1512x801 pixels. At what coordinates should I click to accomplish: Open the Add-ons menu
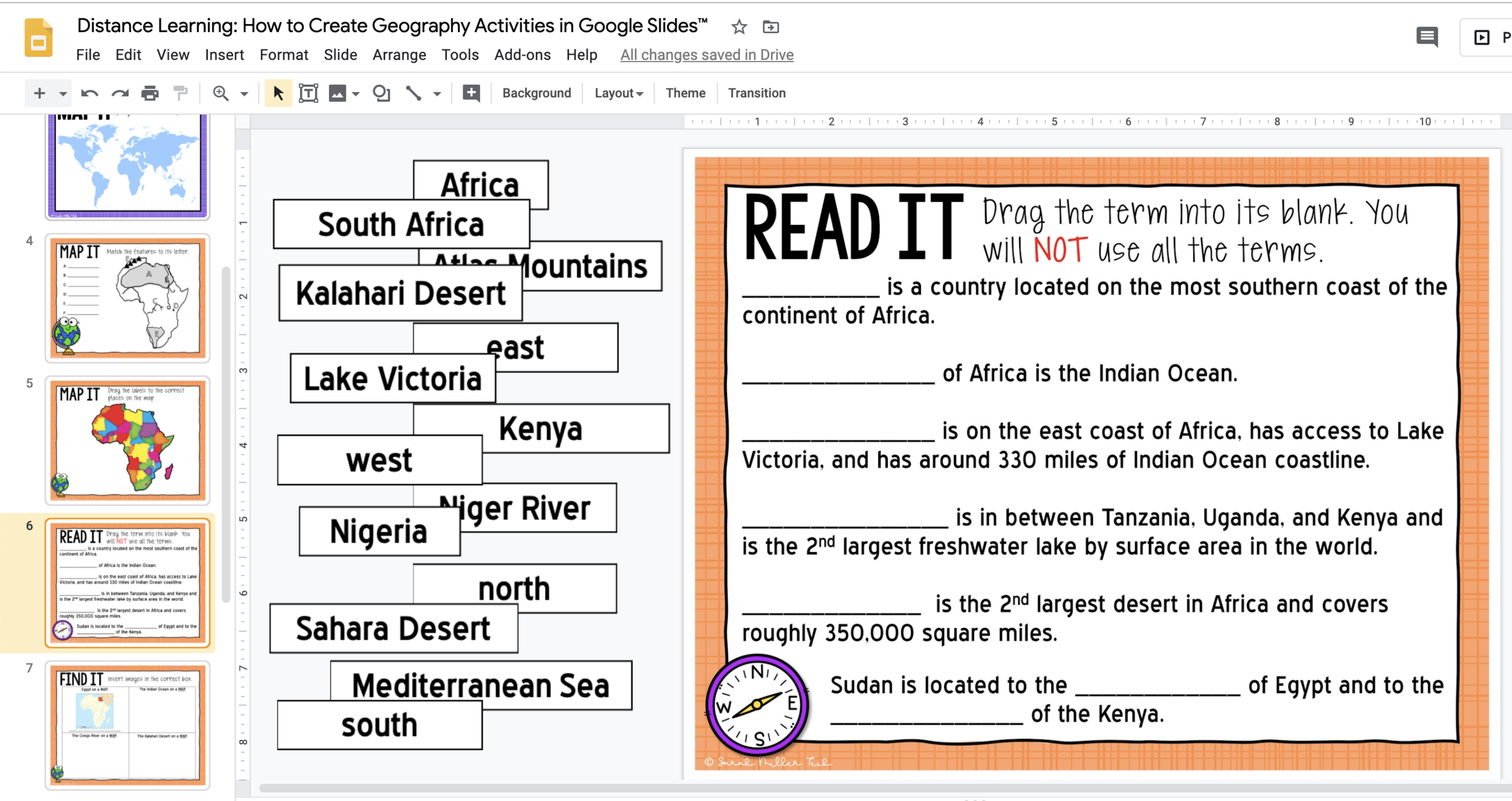[522, 55]
